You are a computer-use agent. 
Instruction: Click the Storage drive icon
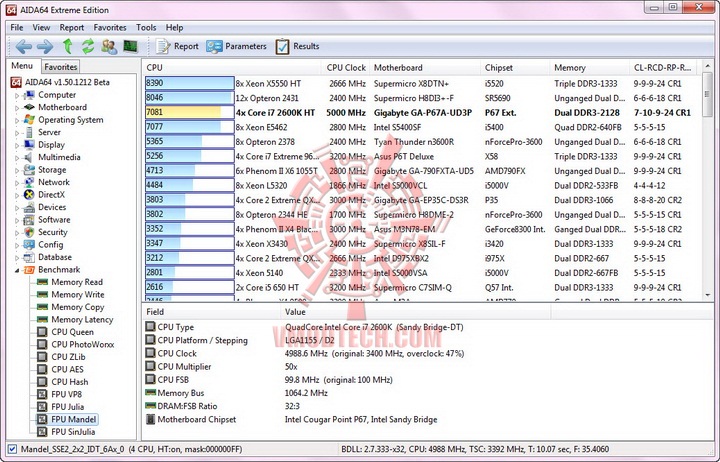(x=29, y=170)
